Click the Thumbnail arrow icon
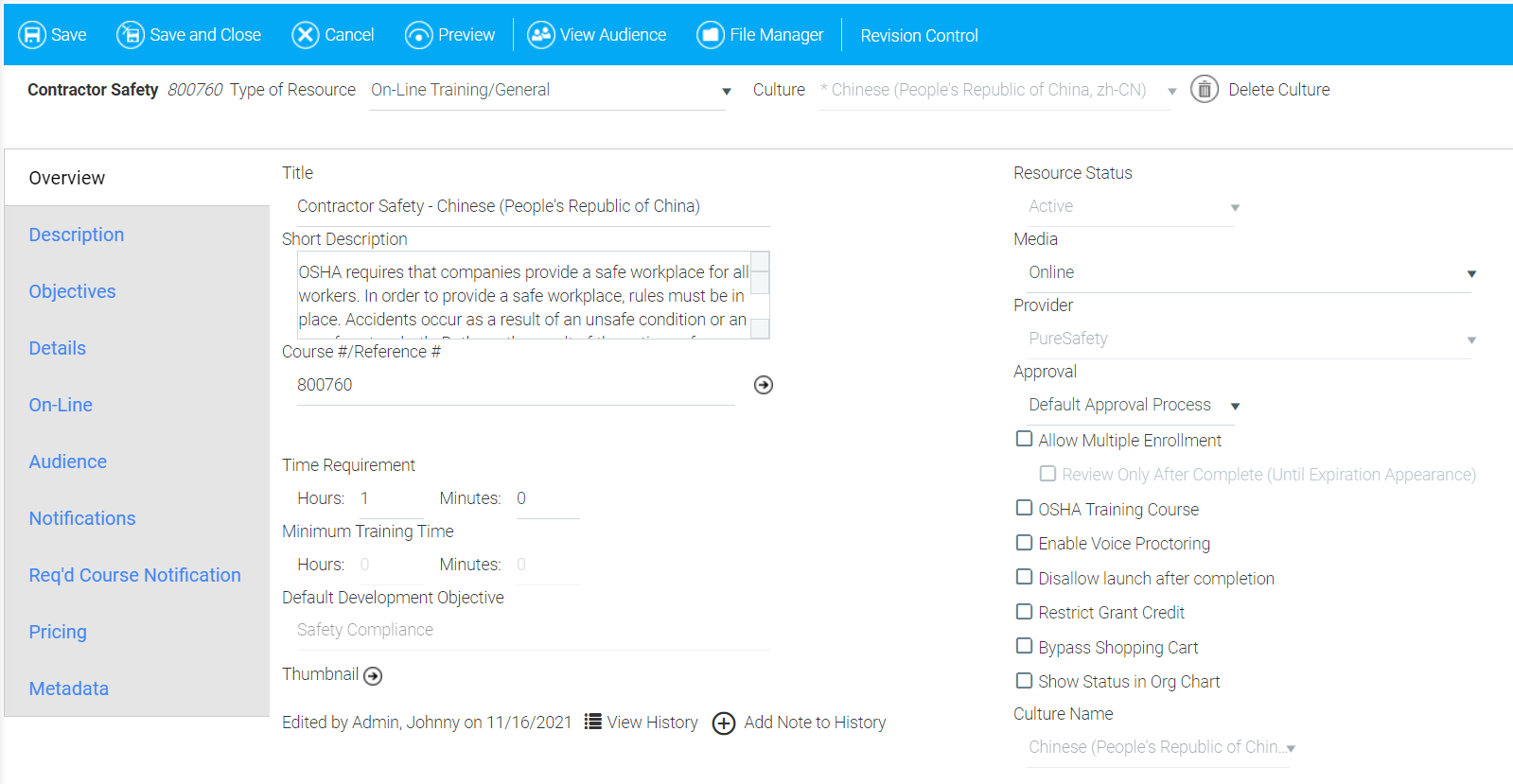The image size is (1513, 784). point(373,675)
